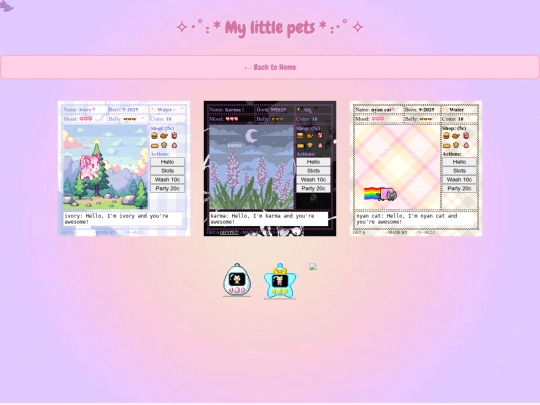The width and height of the screenshot is (540, 405).
Task: Buy the pink pudding in ivory's shop
Action: 174,145
